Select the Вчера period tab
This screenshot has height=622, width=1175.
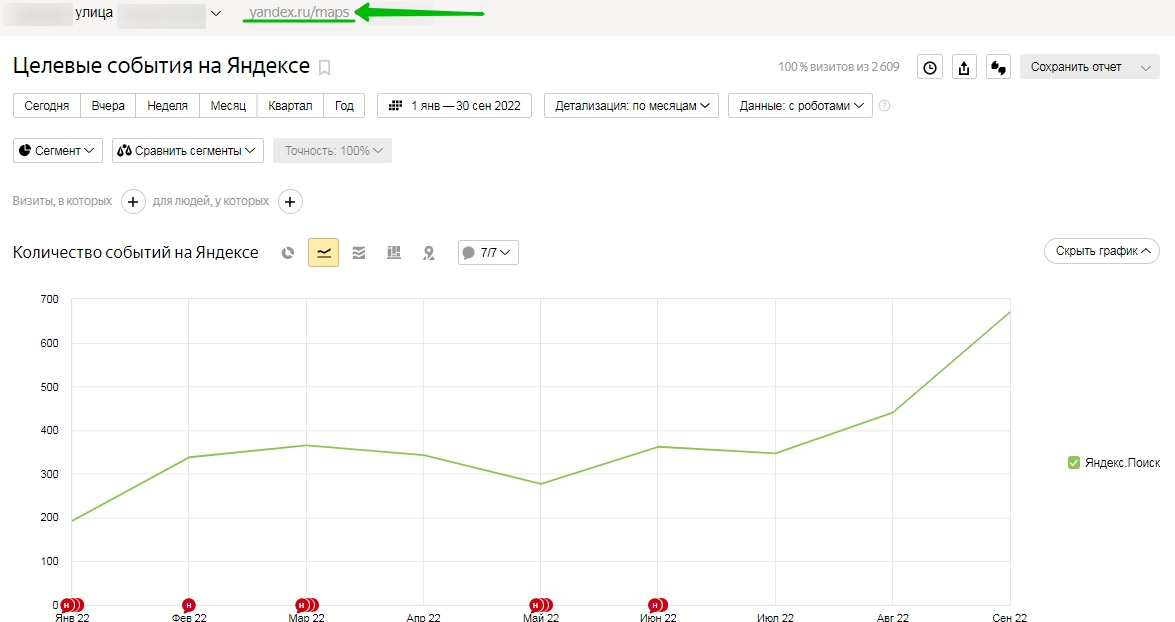tap(108, 106)
